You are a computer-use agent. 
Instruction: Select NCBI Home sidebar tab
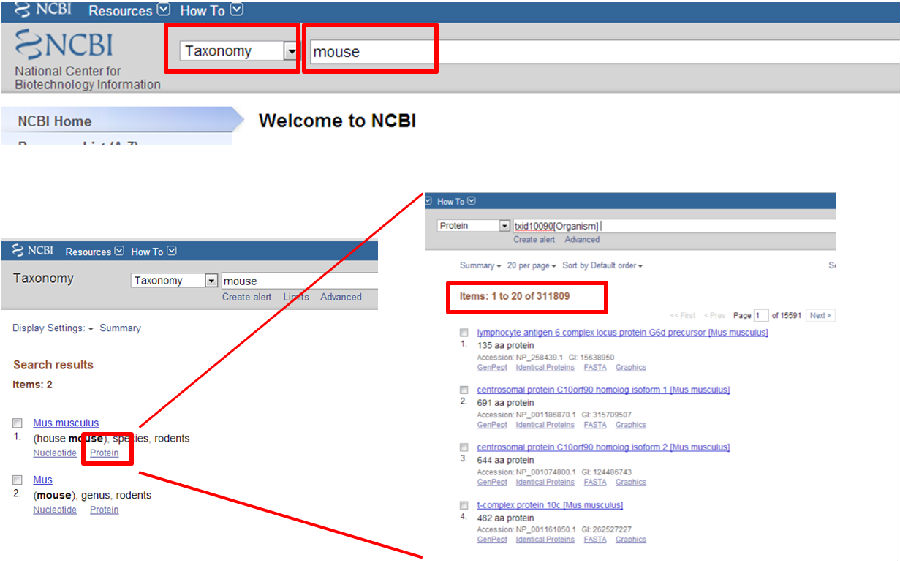(122, 121)
